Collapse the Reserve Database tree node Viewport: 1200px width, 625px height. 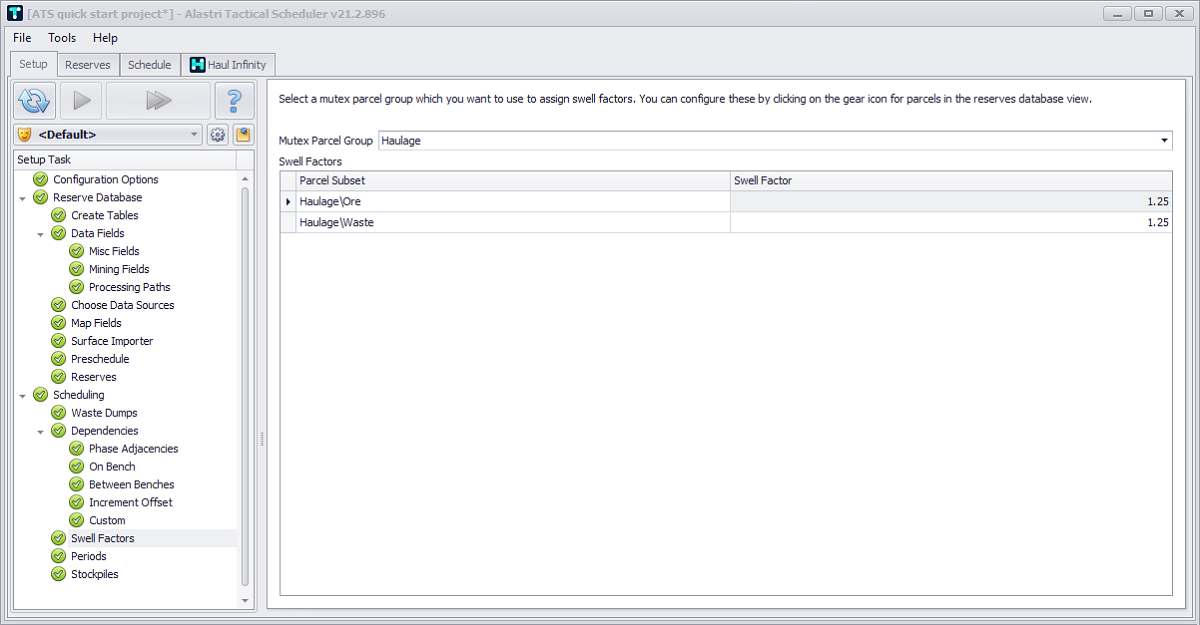point(22,198)
